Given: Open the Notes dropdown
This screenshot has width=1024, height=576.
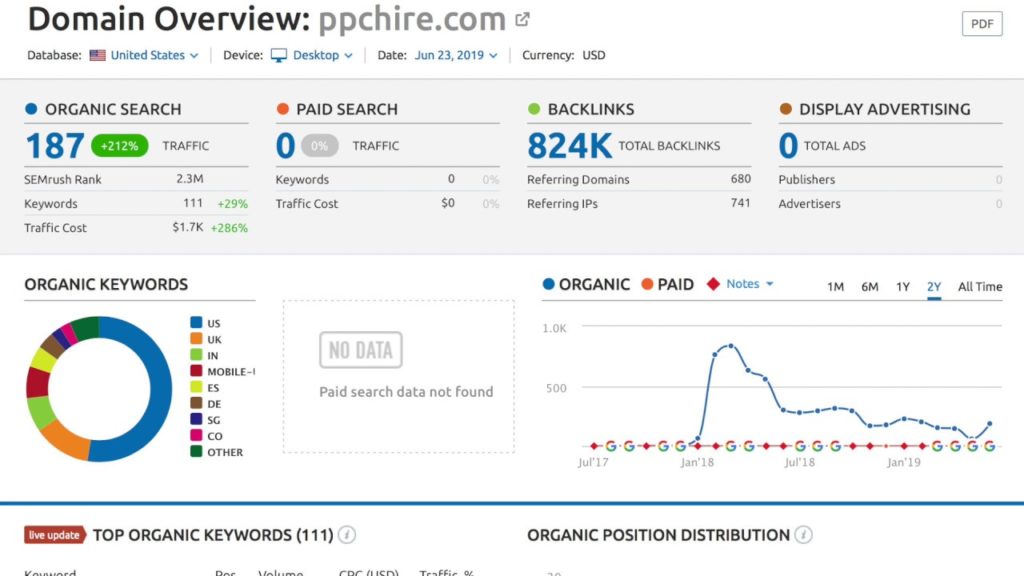Looking at the screenshot, I should [750, 283].
